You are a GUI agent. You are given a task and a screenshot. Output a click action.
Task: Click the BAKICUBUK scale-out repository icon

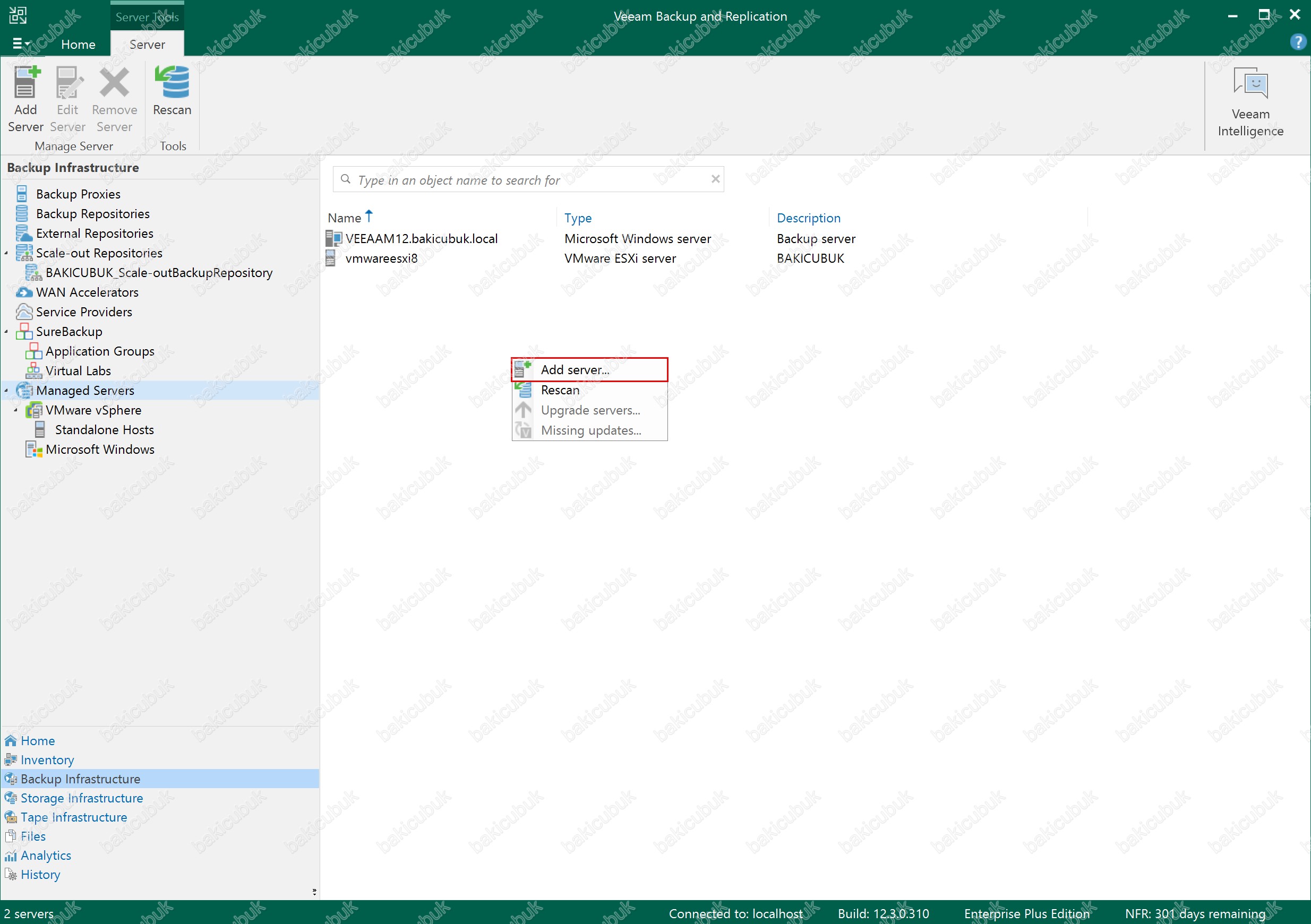tap(33, 273)
